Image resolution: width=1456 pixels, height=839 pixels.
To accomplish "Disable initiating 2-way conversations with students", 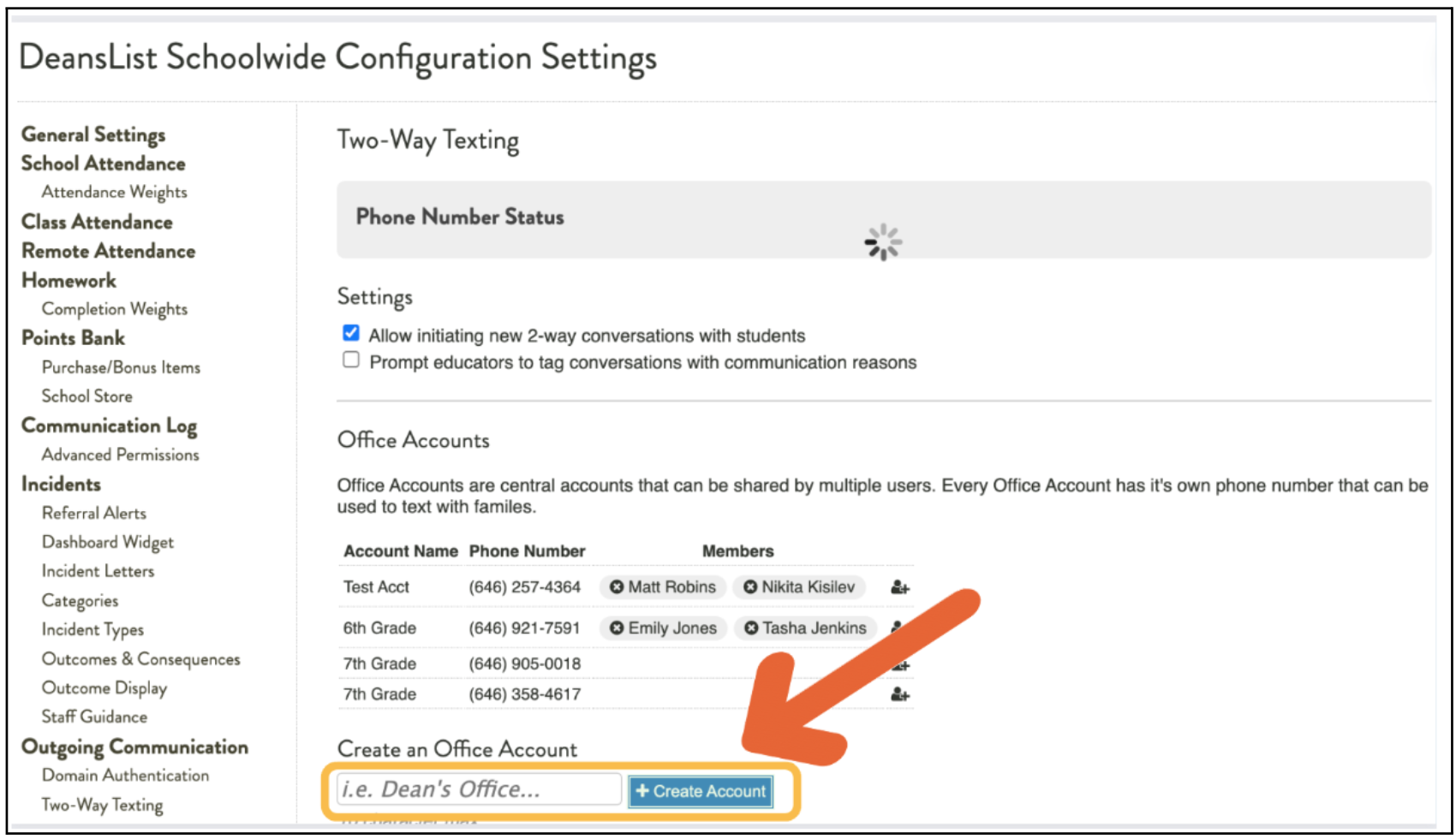I will 351,333.
